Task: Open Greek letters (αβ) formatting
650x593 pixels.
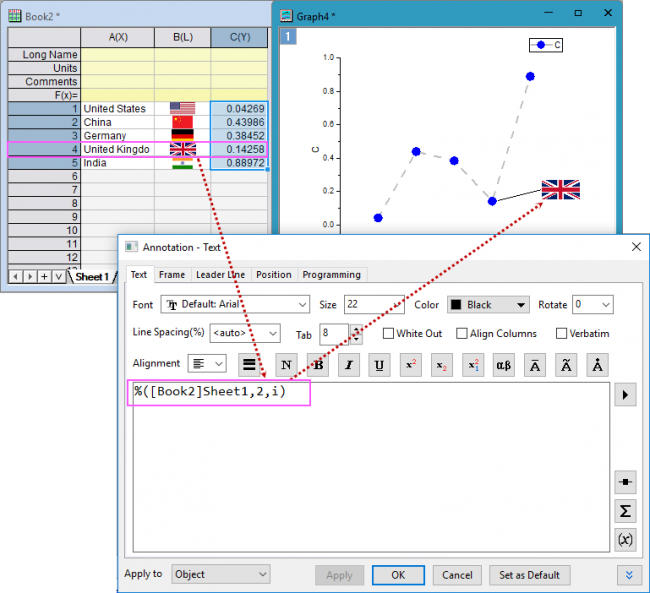Action: point(504,365)
